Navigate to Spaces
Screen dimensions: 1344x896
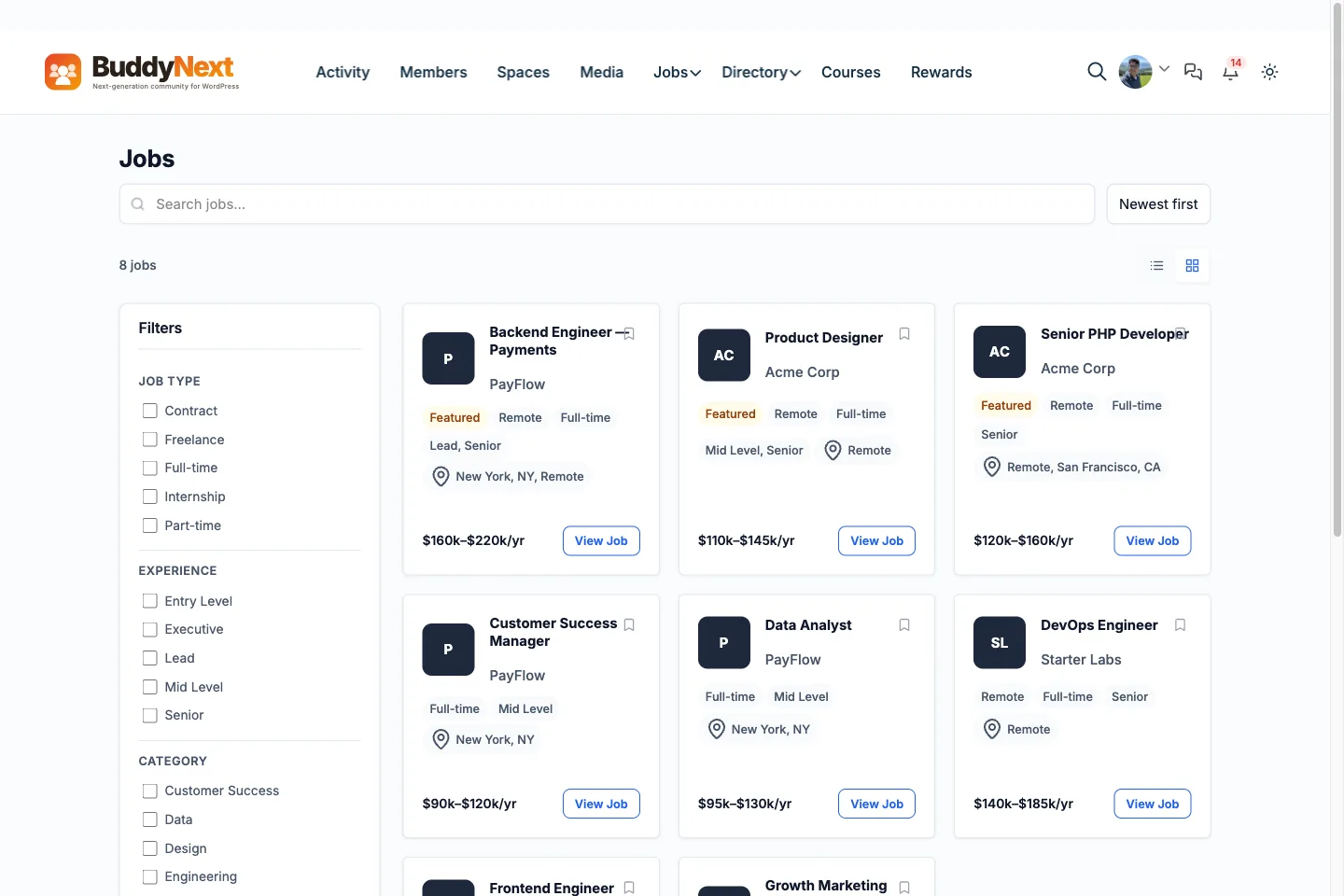523,72
